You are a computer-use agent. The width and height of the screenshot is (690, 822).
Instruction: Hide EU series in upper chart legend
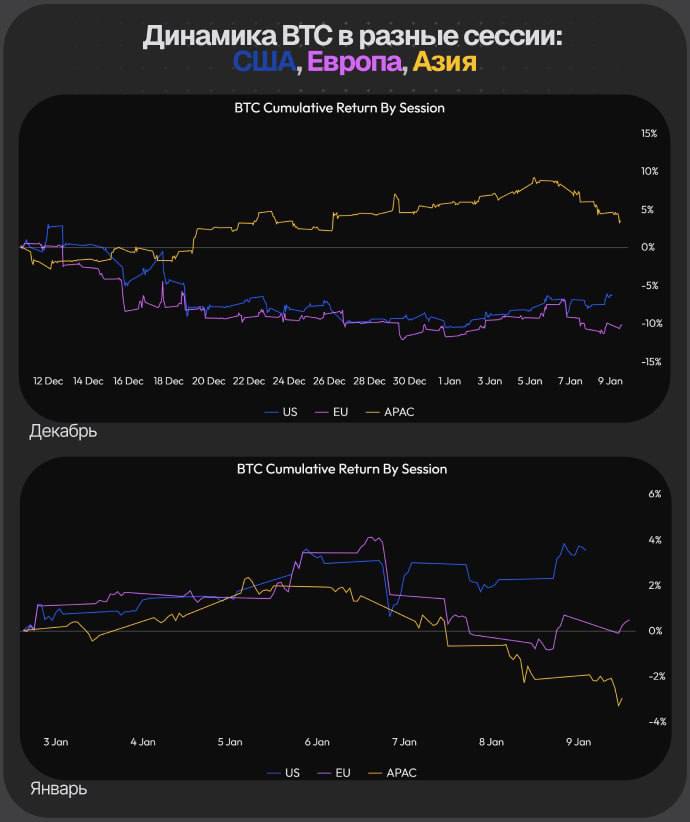[334, 411]
